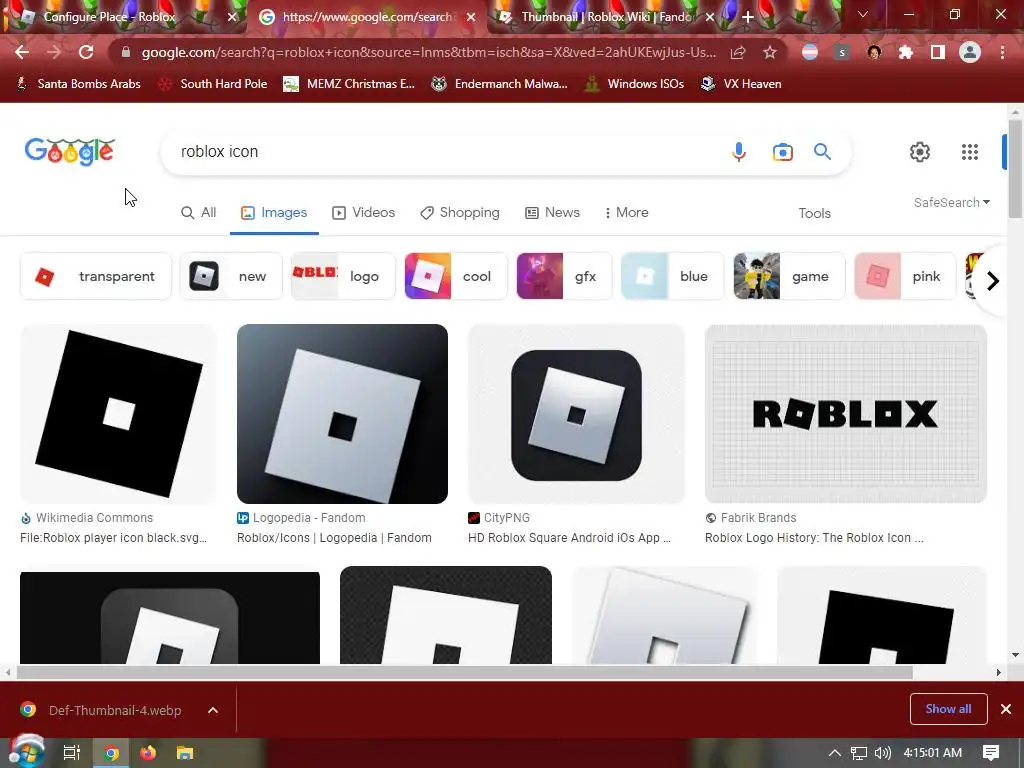Reload the page with the refresh icon
This screenshot has height=768, width=1024.
[x=86, y=52]
